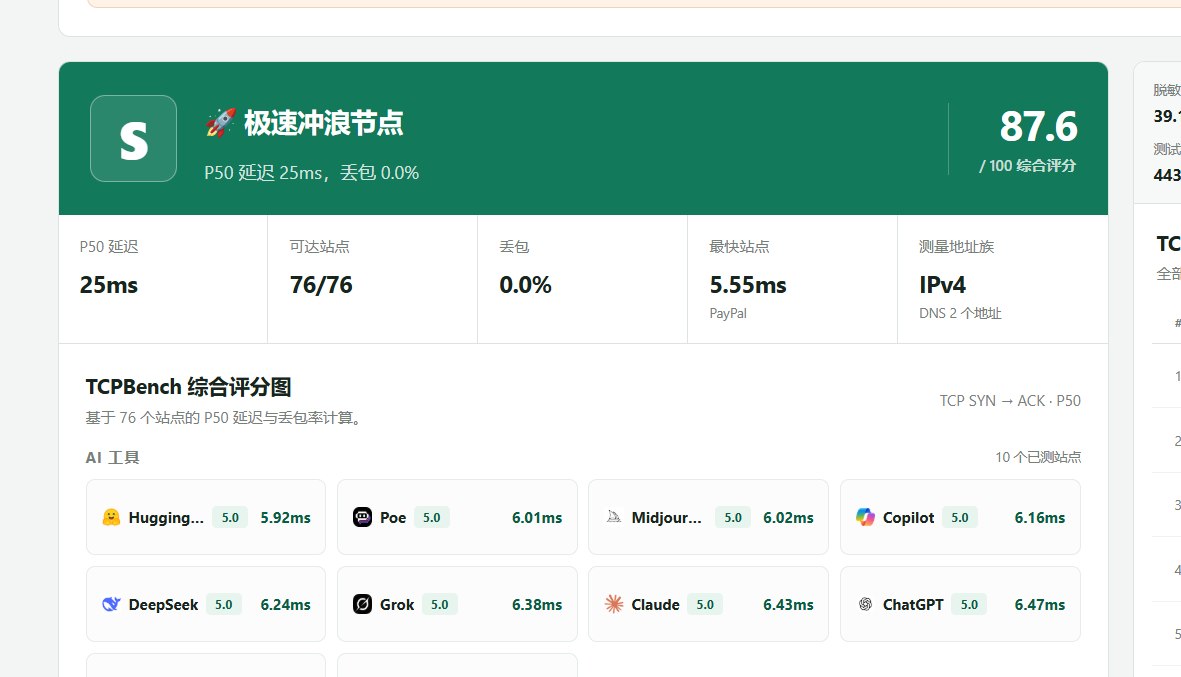Click Hugging Face 5.92ms latency value
This screenshot has width=1181, height=677.
click(x=285, y=517)
